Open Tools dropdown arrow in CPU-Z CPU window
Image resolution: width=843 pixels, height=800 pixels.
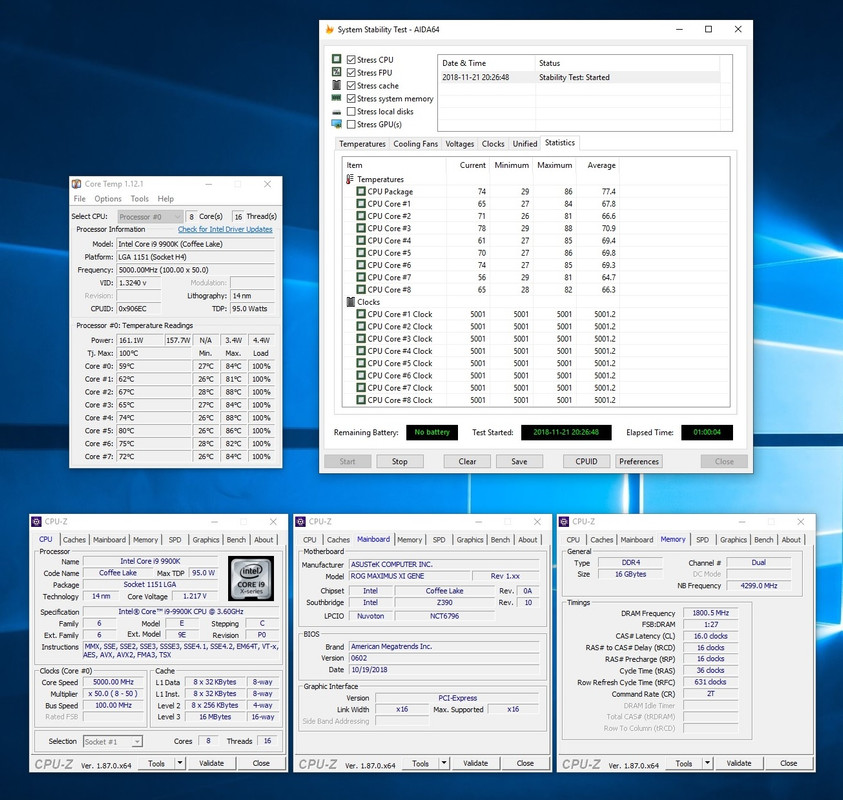[x=180, y=763]
